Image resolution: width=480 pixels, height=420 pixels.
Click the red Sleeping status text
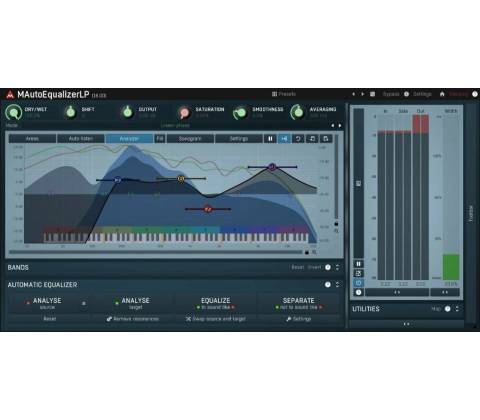[458, 94]
